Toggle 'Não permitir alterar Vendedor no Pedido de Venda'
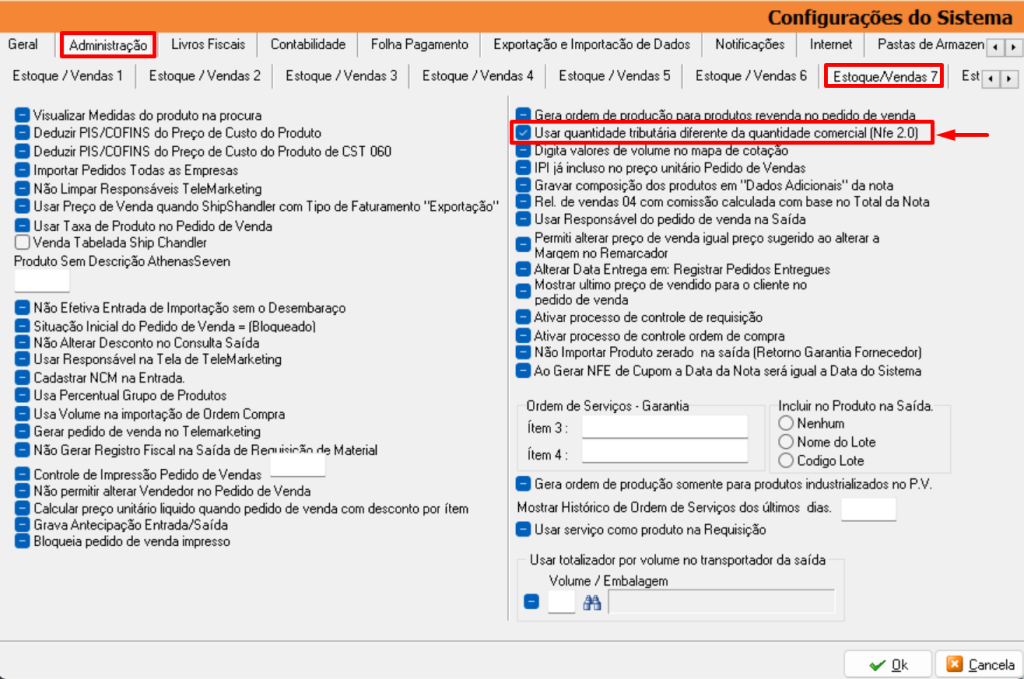Viewport: 1024px width, 679px height. [x=22, y=491]
